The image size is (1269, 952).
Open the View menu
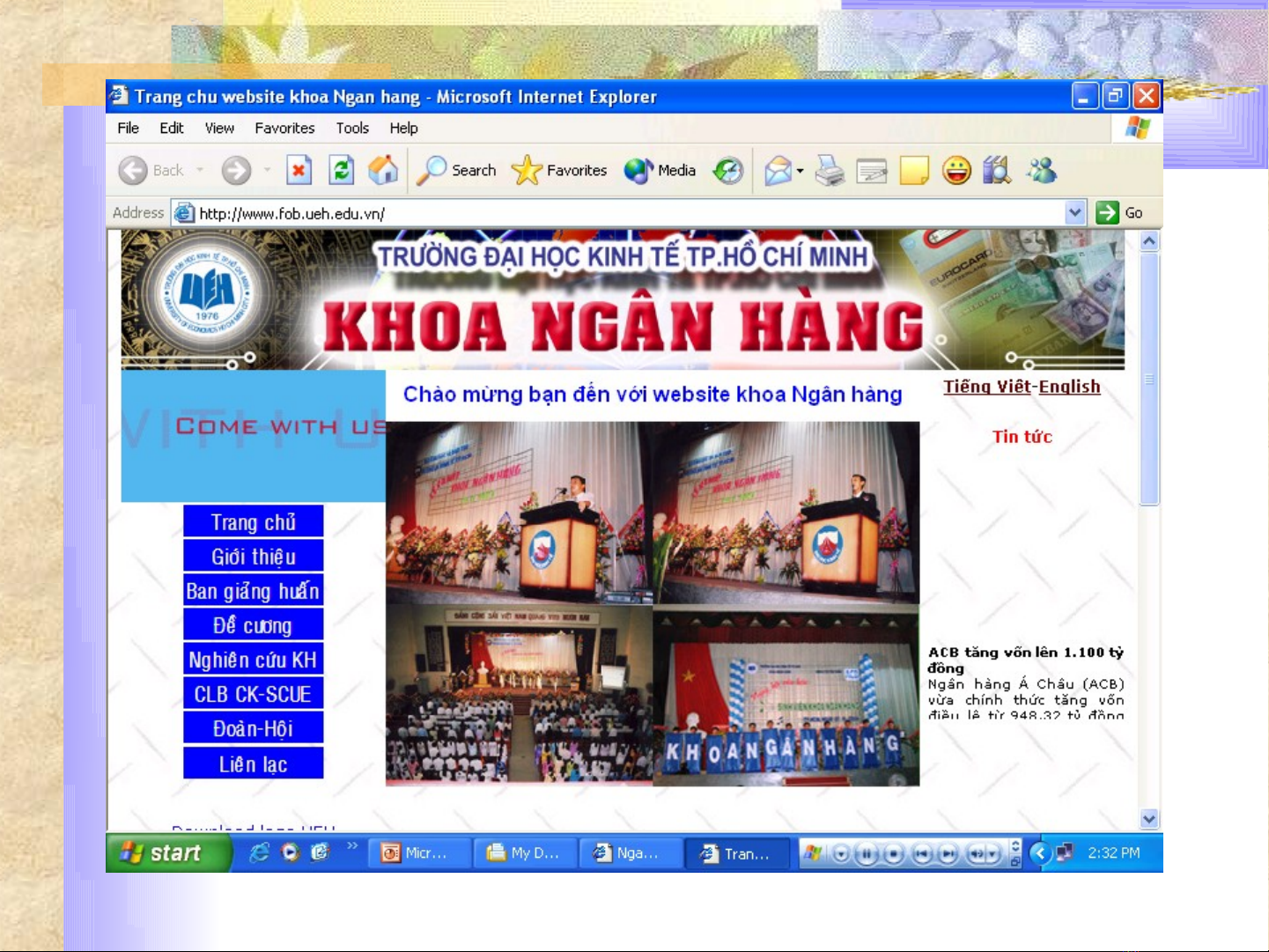tap(219, 128)
